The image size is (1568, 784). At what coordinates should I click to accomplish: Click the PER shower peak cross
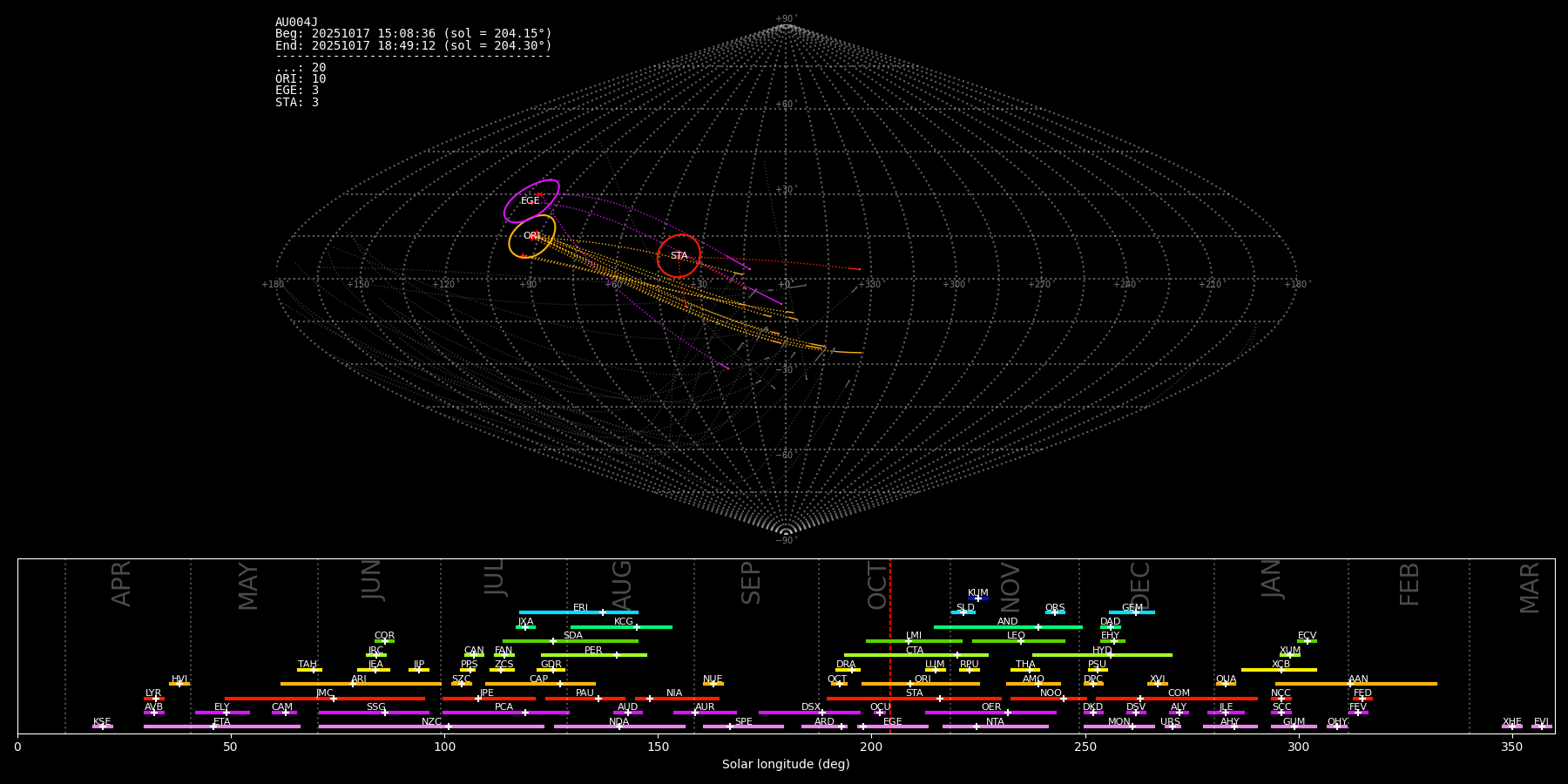tap(617, 655)
